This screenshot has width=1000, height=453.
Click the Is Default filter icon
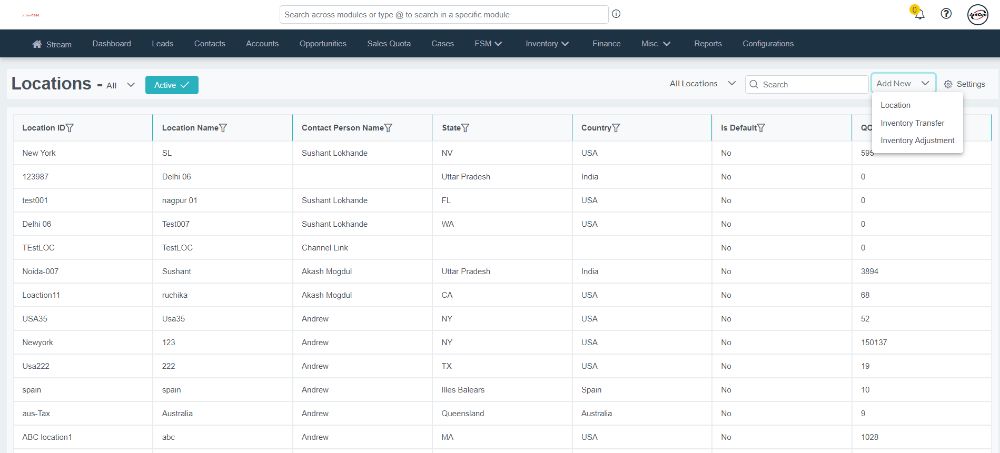click(x=761, y=128)
